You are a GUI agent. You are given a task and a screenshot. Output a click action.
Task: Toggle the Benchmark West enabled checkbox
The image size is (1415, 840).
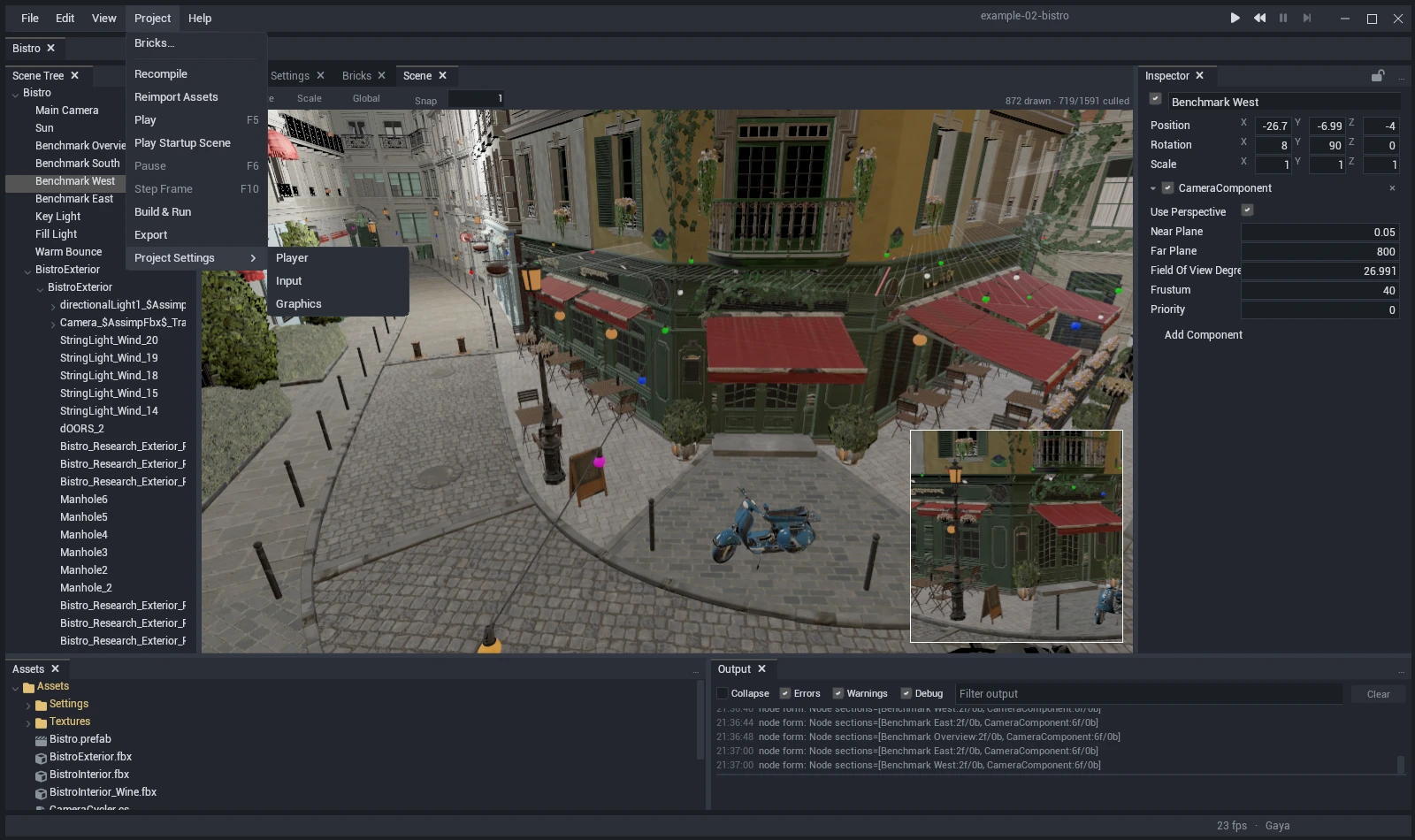click(x=1155, y=99)
